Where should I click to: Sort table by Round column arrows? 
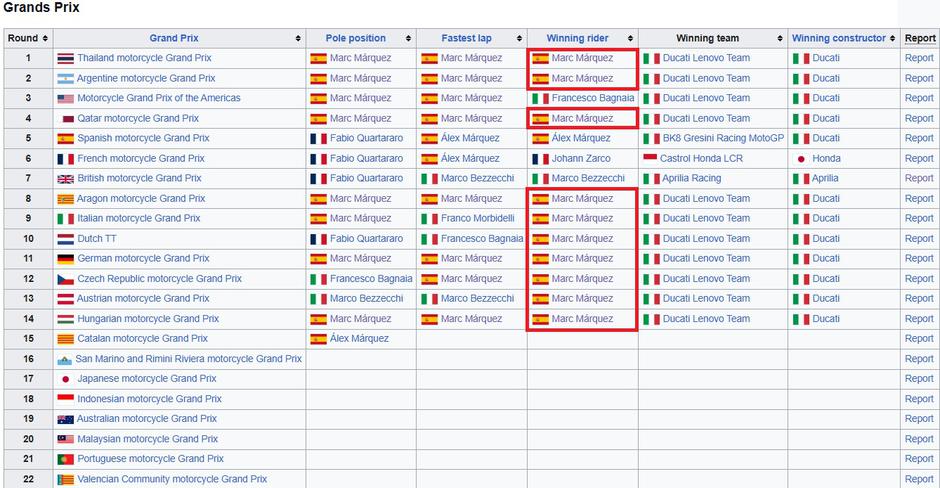(45, 38)
